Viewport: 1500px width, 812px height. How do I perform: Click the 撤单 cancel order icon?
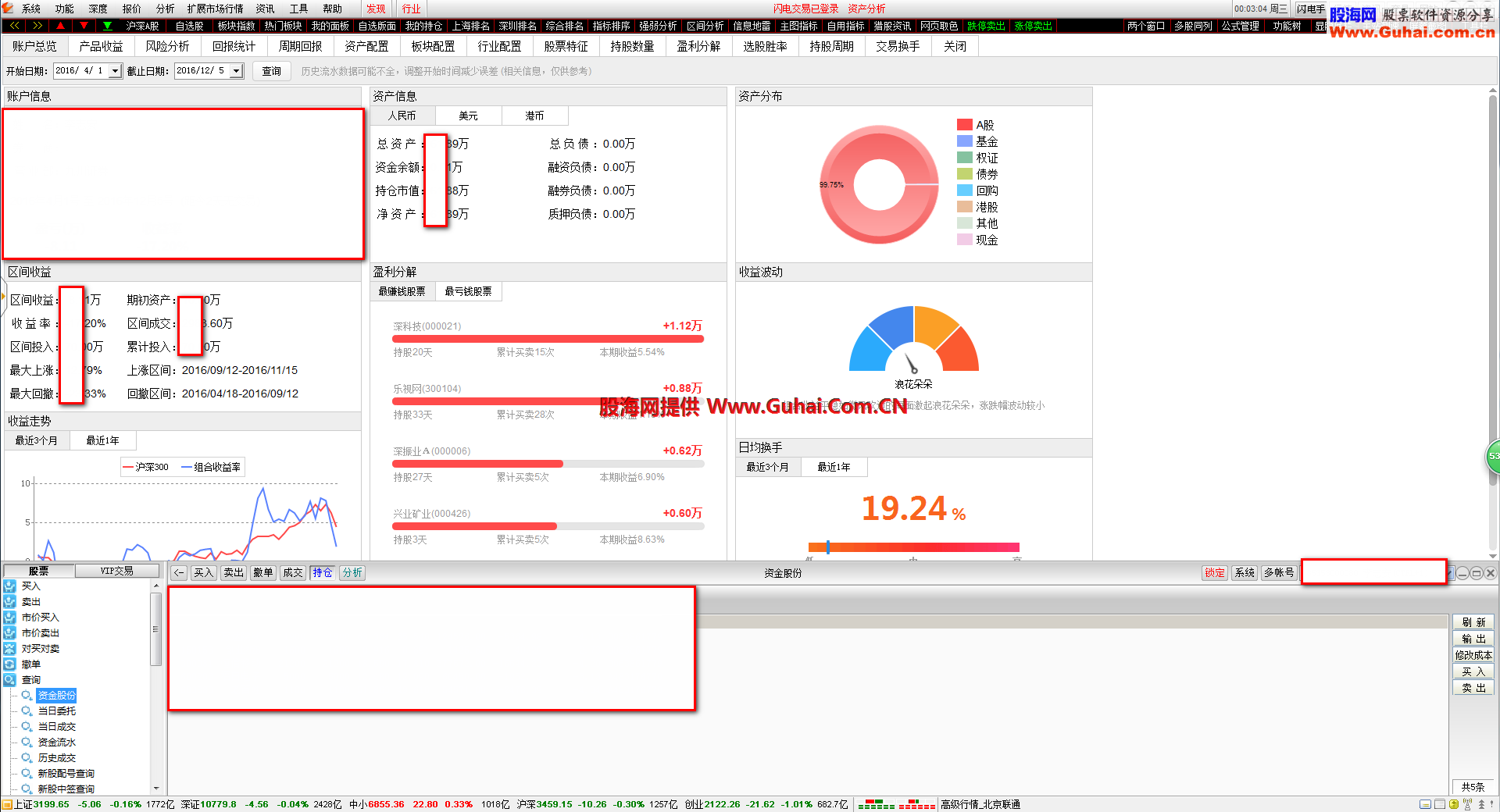pos(9,664)
